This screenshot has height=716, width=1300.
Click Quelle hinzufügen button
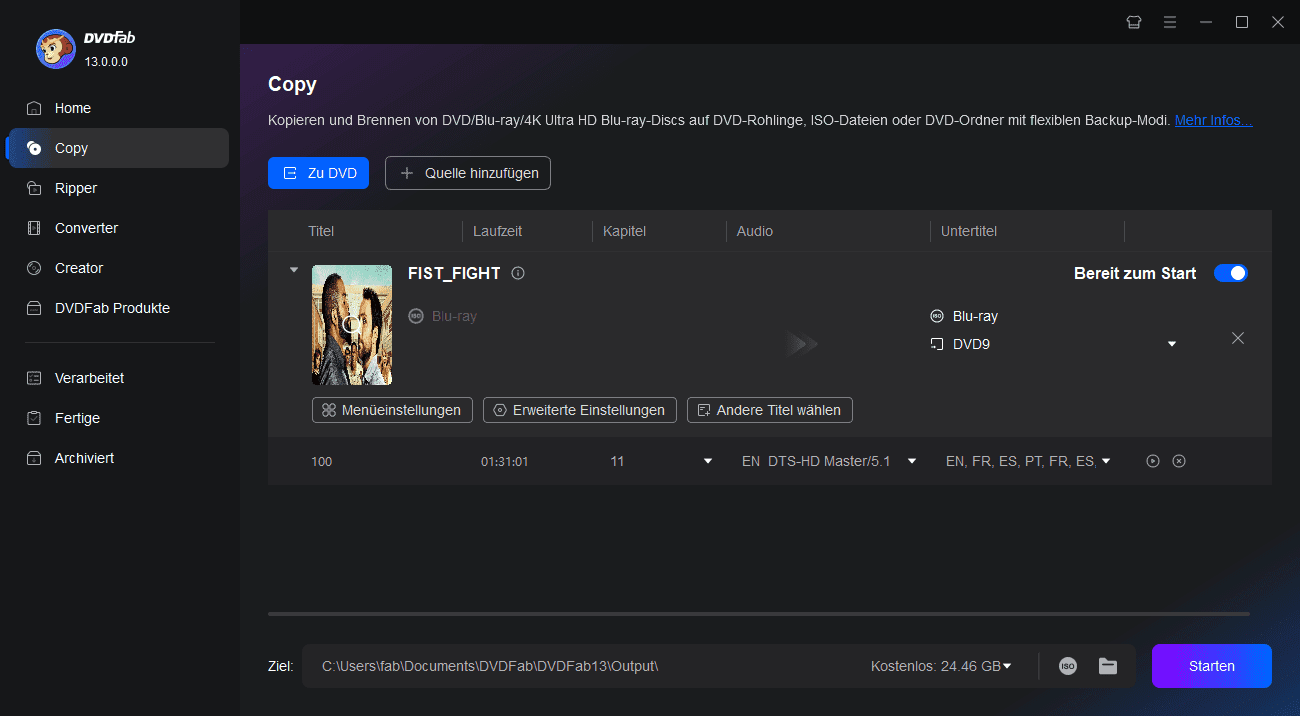[468, 173]
